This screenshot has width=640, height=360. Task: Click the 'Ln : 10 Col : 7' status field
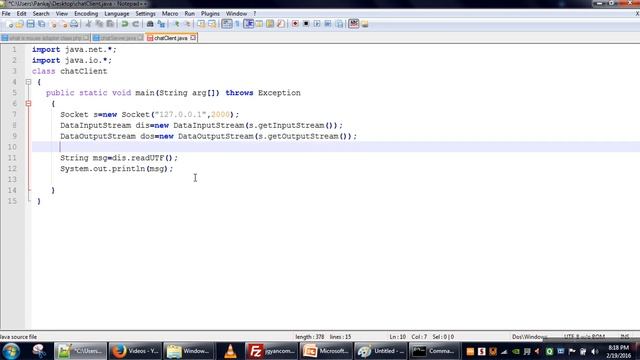(x=408, y=337)
